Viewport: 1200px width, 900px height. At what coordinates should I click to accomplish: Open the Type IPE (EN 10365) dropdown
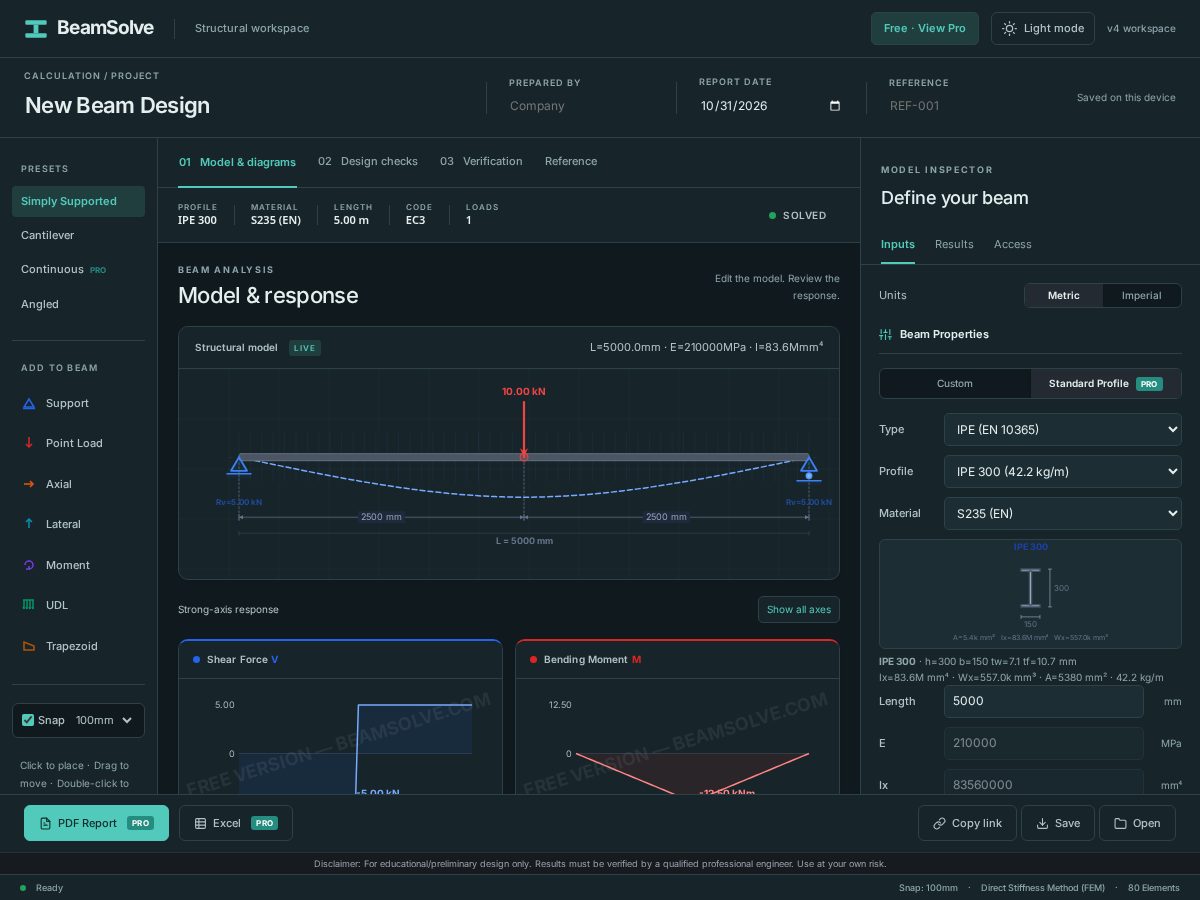coord(1062,429)
